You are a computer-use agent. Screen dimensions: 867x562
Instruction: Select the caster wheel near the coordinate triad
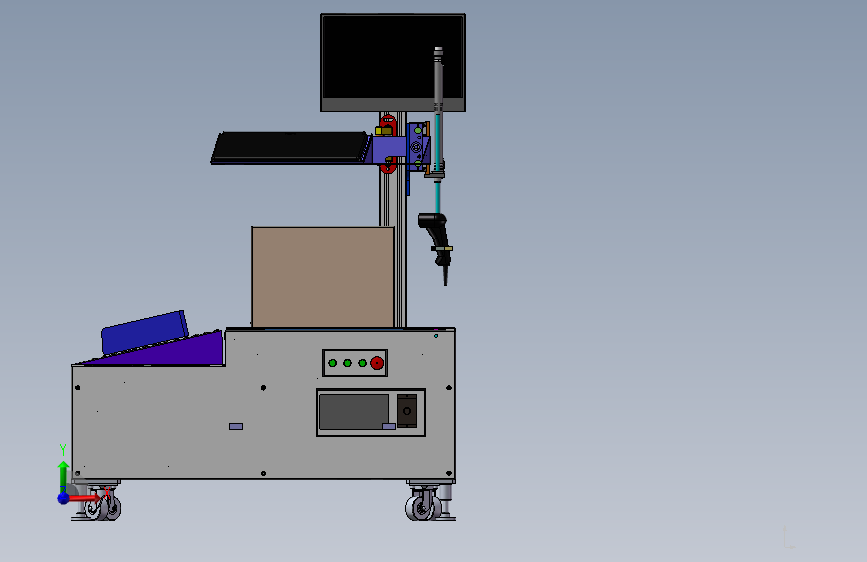click(104, 506)
